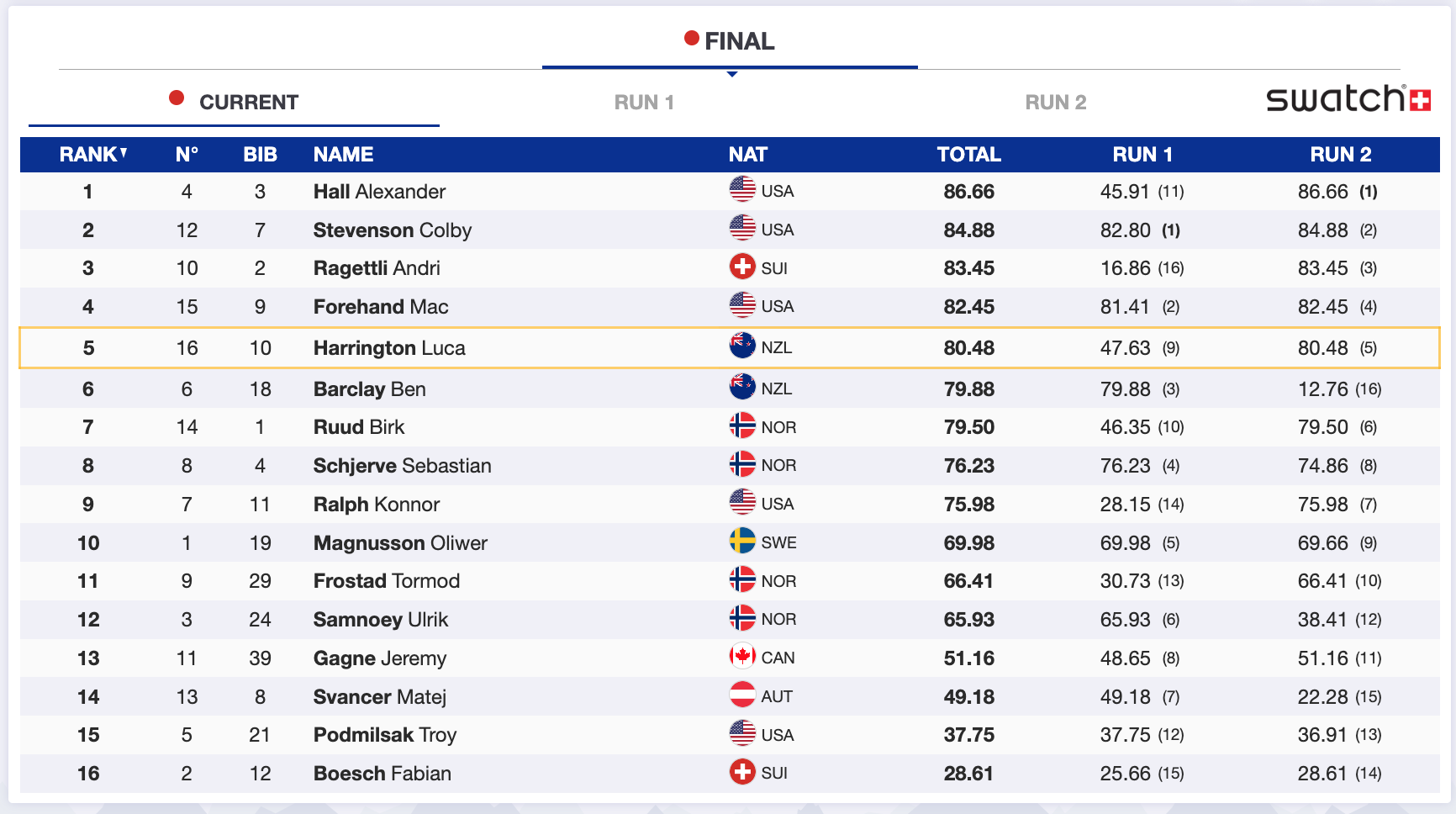This screenshot has width=1456, height=814.
Task: Click the USA flag beside Hall Alexander
Action: pyautogui.click(x=742, y=189)
